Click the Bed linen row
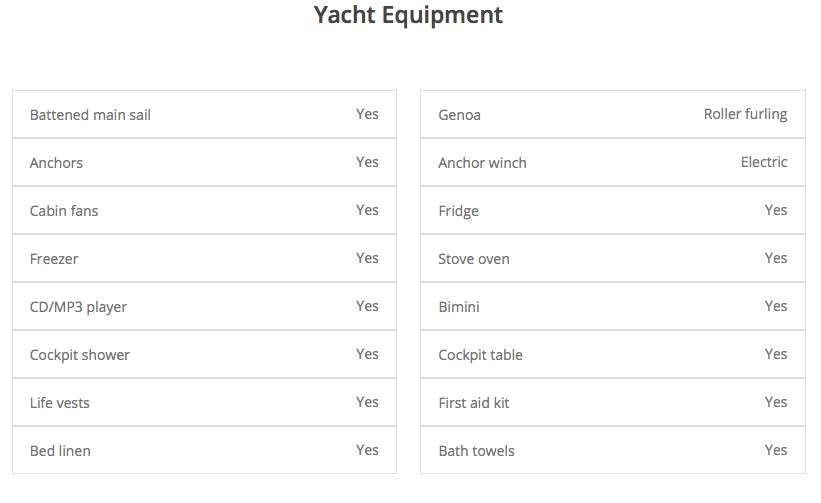 (x=204, y=451)
